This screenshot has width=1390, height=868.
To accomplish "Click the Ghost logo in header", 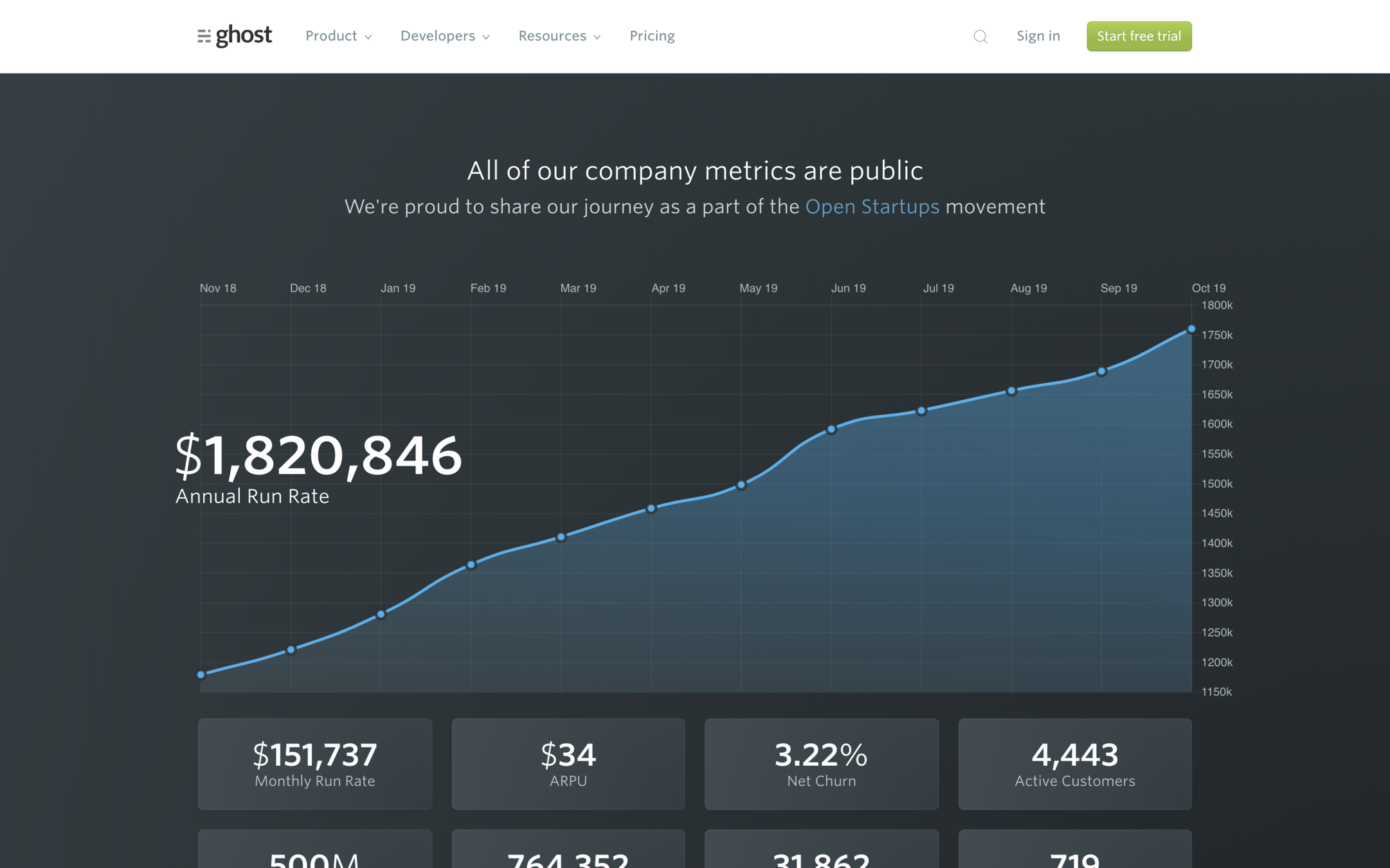I will pos(235,36).
